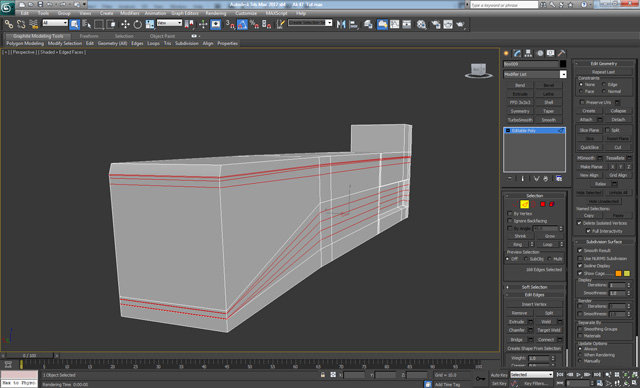Select the Face constraint radio button
Image resolution: width=640 pixels, height=388 pixels.
[581, 91]
